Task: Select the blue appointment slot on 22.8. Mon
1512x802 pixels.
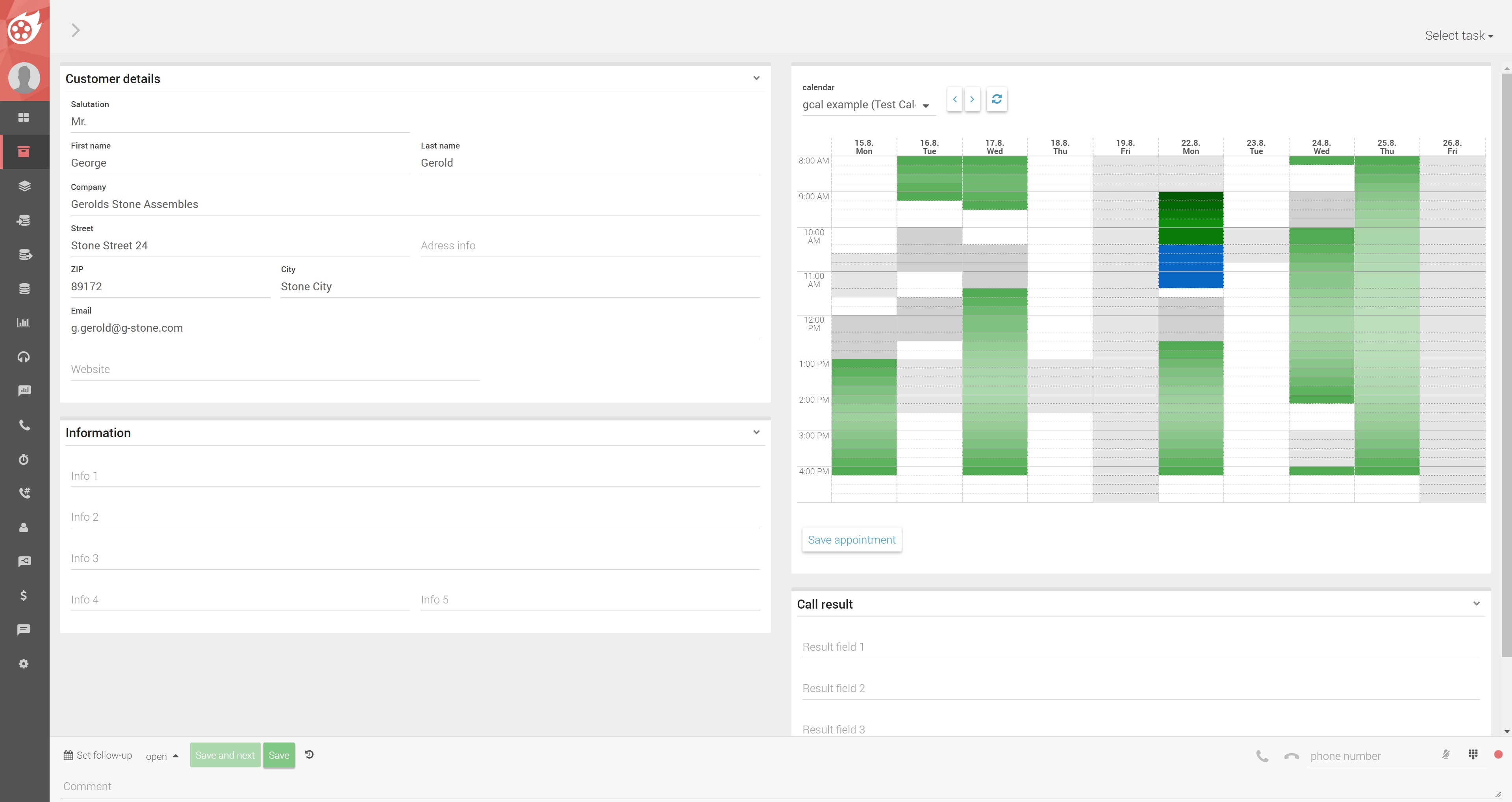Action: coord(1190,267)
